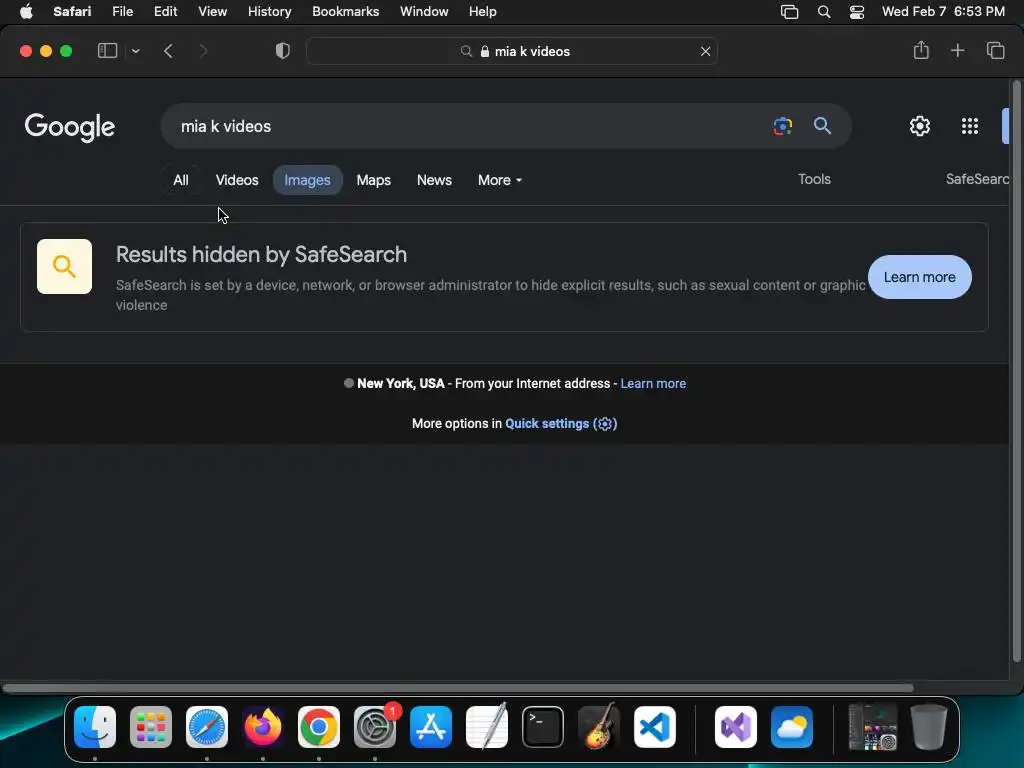This screenshot has height=768, width=1024.
Task: Select the Images tab
Action: (308, 180)
